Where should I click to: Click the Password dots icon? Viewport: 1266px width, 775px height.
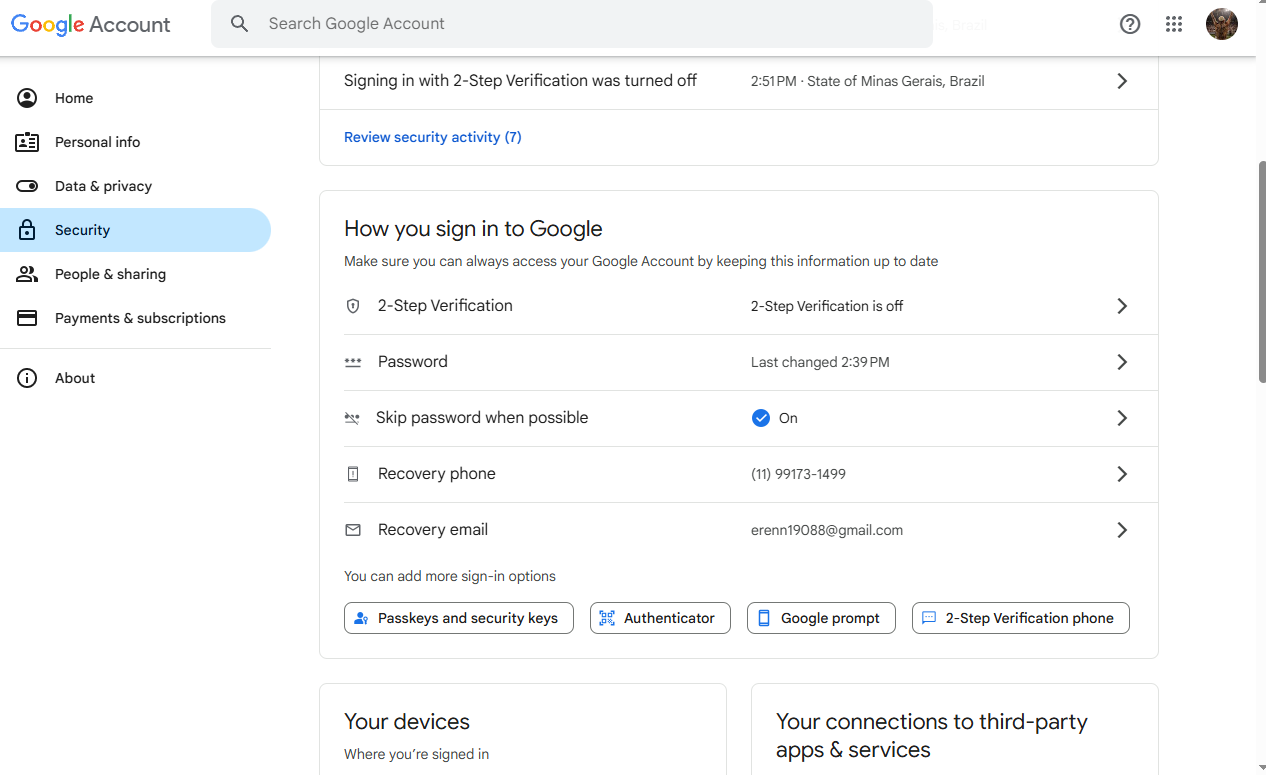pyautogui.click(x=353, y=362)
